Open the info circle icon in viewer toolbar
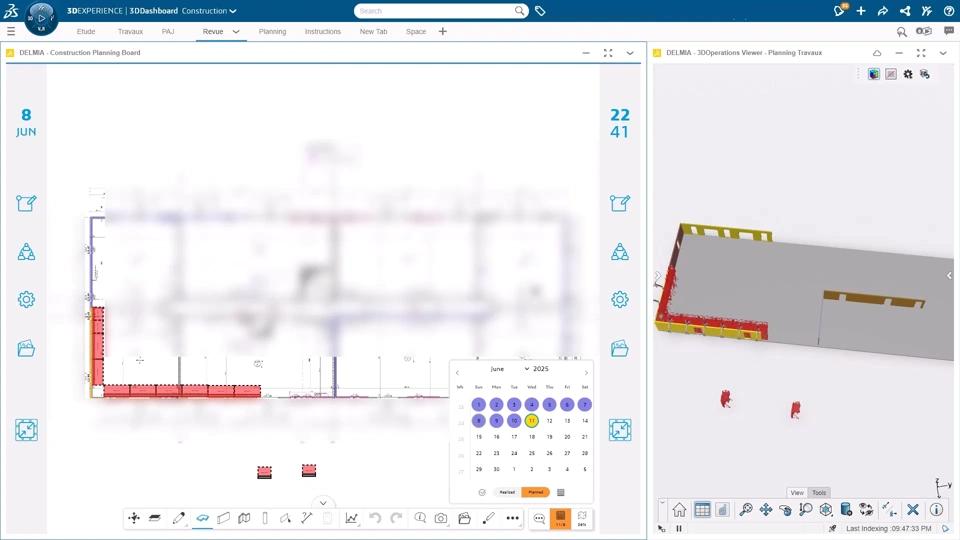960x540 pixels. (936, 509)
